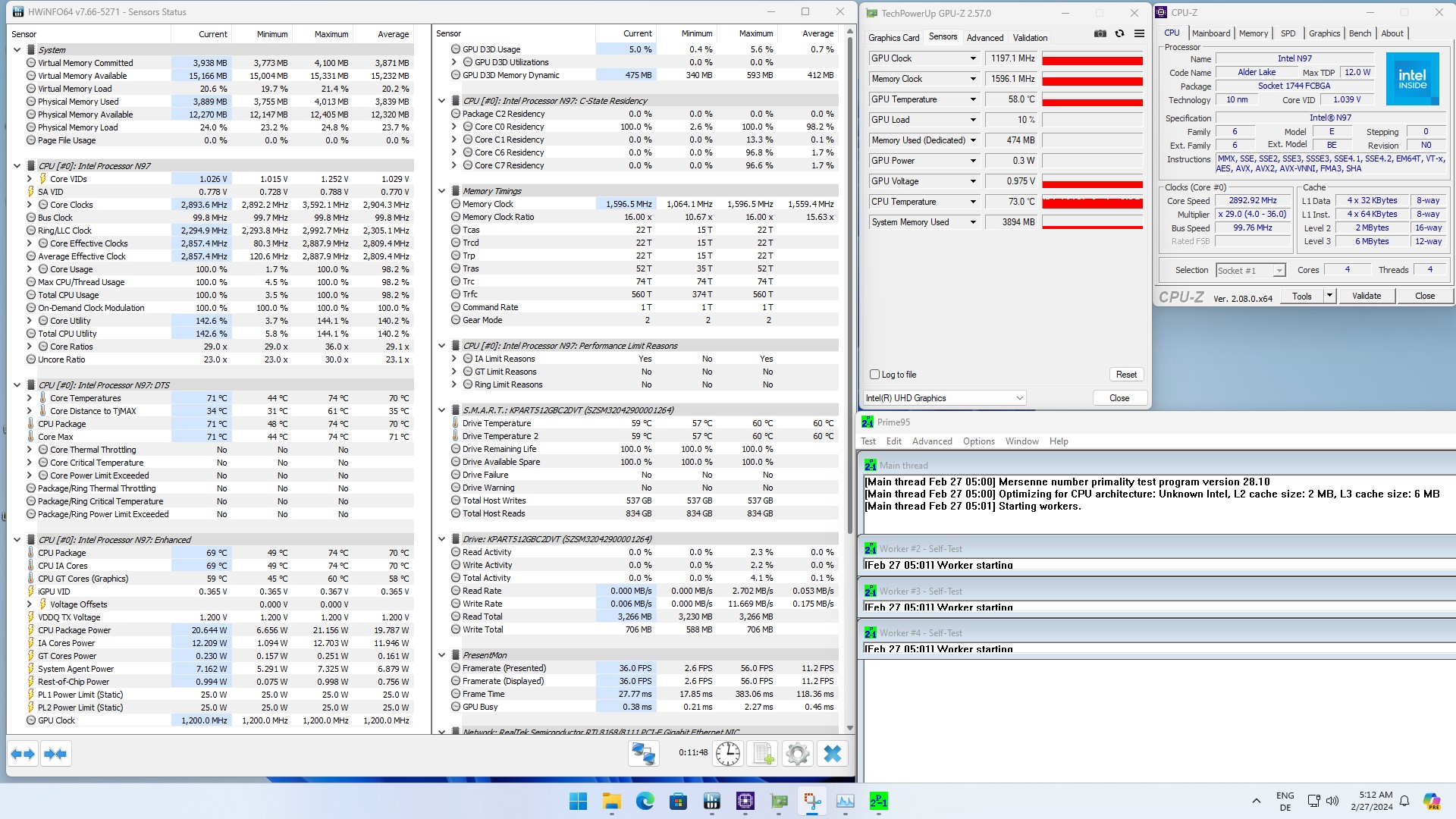
Task: Collapse Memory Timings group
Action: click(x=441, y=191)
